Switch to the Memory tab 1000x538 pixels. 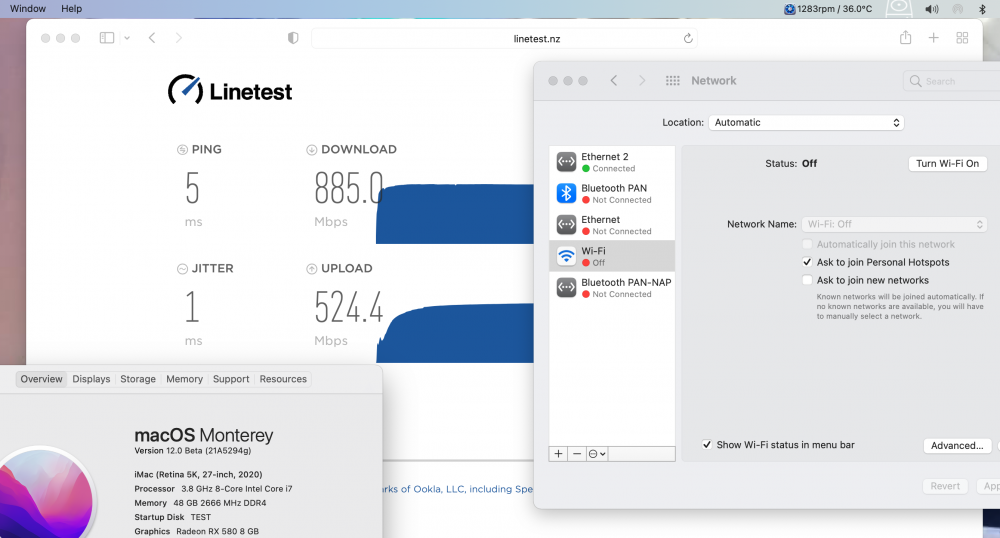coord(184,379)
